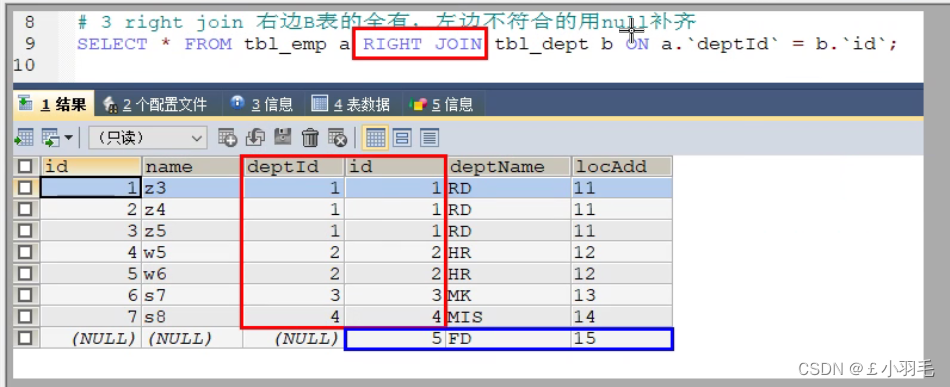Check the row checkbox for z4
Screen dimensions: 950x387
click(25, 210)
